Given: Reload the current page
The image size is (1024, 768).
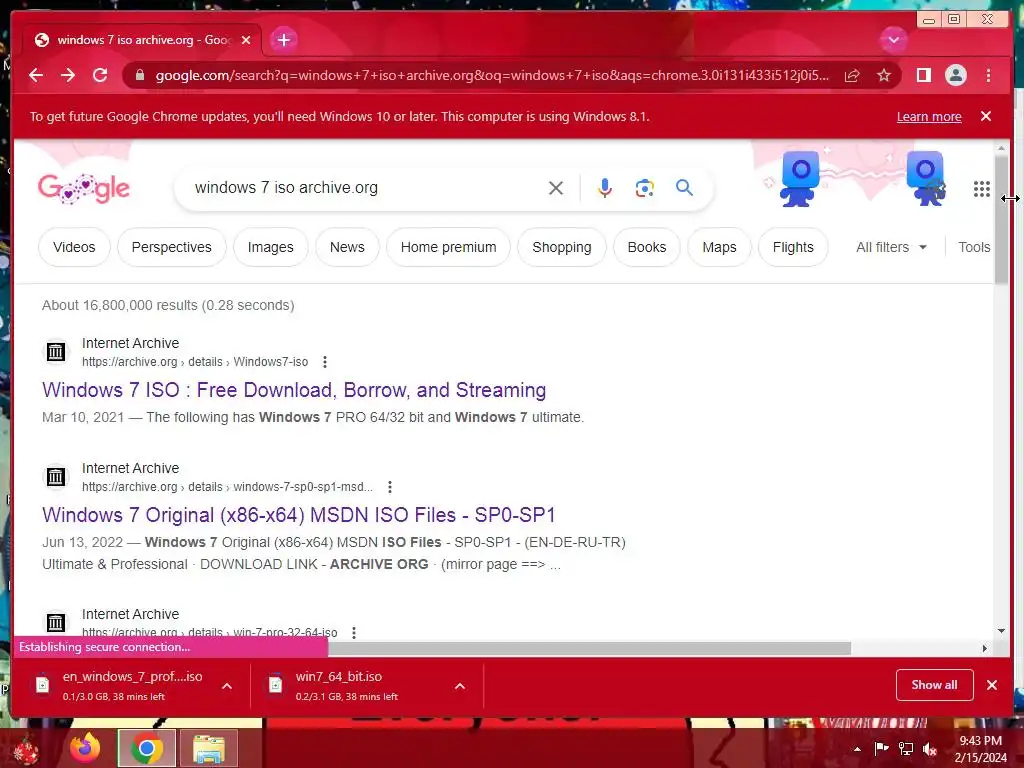Looking at the screenshot, I should (x=100, y=75).
